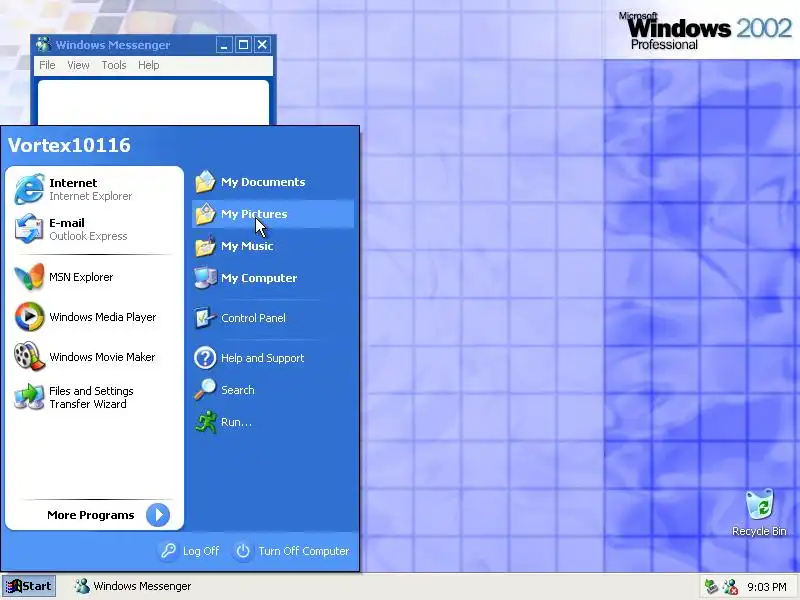
Task: Click the 'Windows Media Player' label
Action: click(x=103, y=317)
